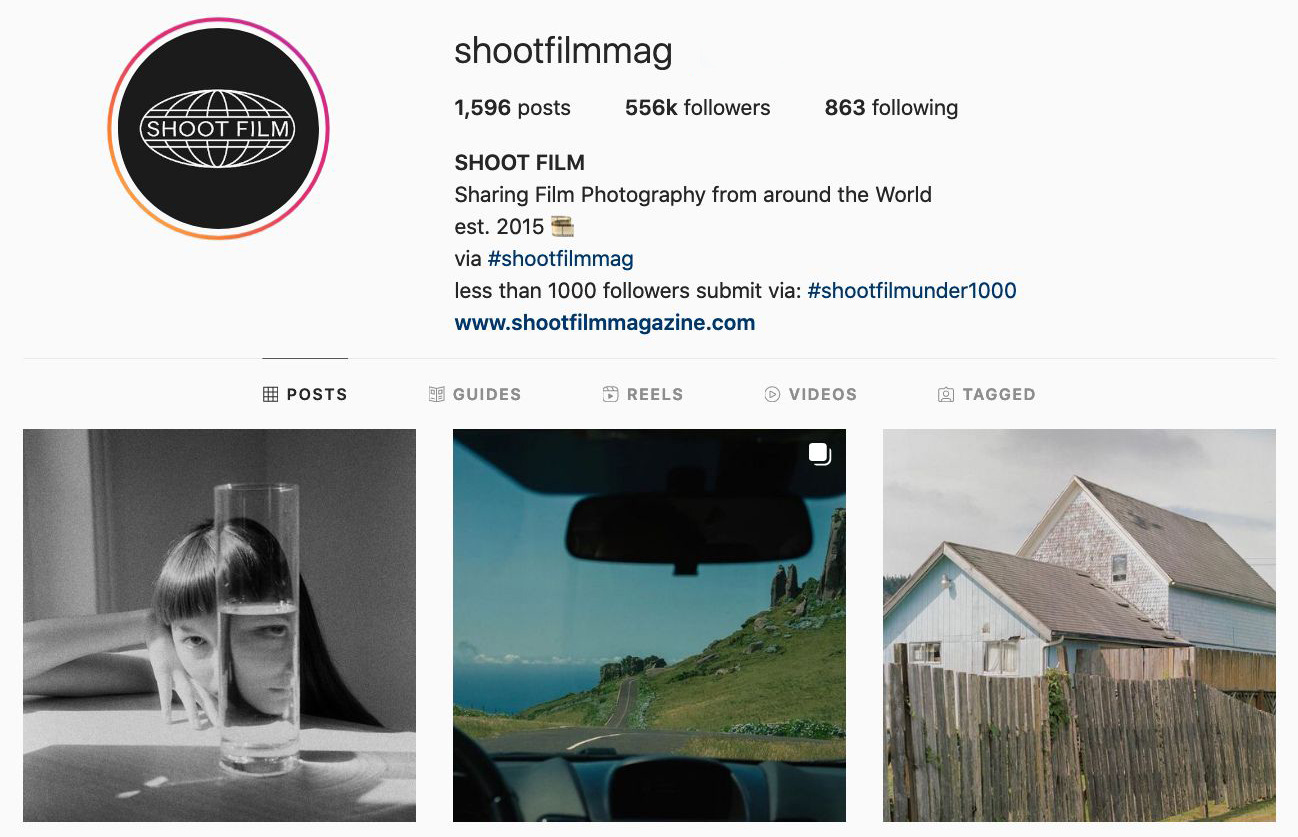The width and height of the screenshot is (1298, 837).
Task: Click the Guides tab icon
Action: coord(436,394)
